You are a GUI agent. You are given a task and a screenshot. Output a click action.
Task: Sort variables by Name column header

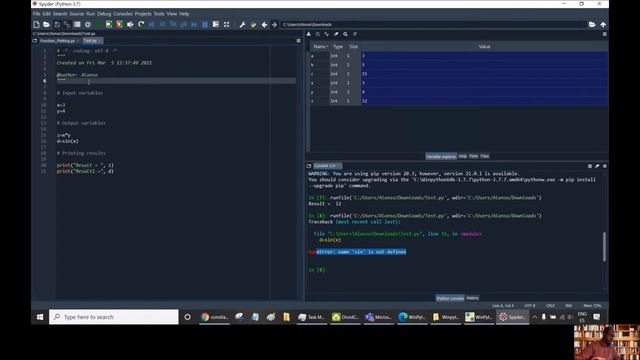pos(320,47)
